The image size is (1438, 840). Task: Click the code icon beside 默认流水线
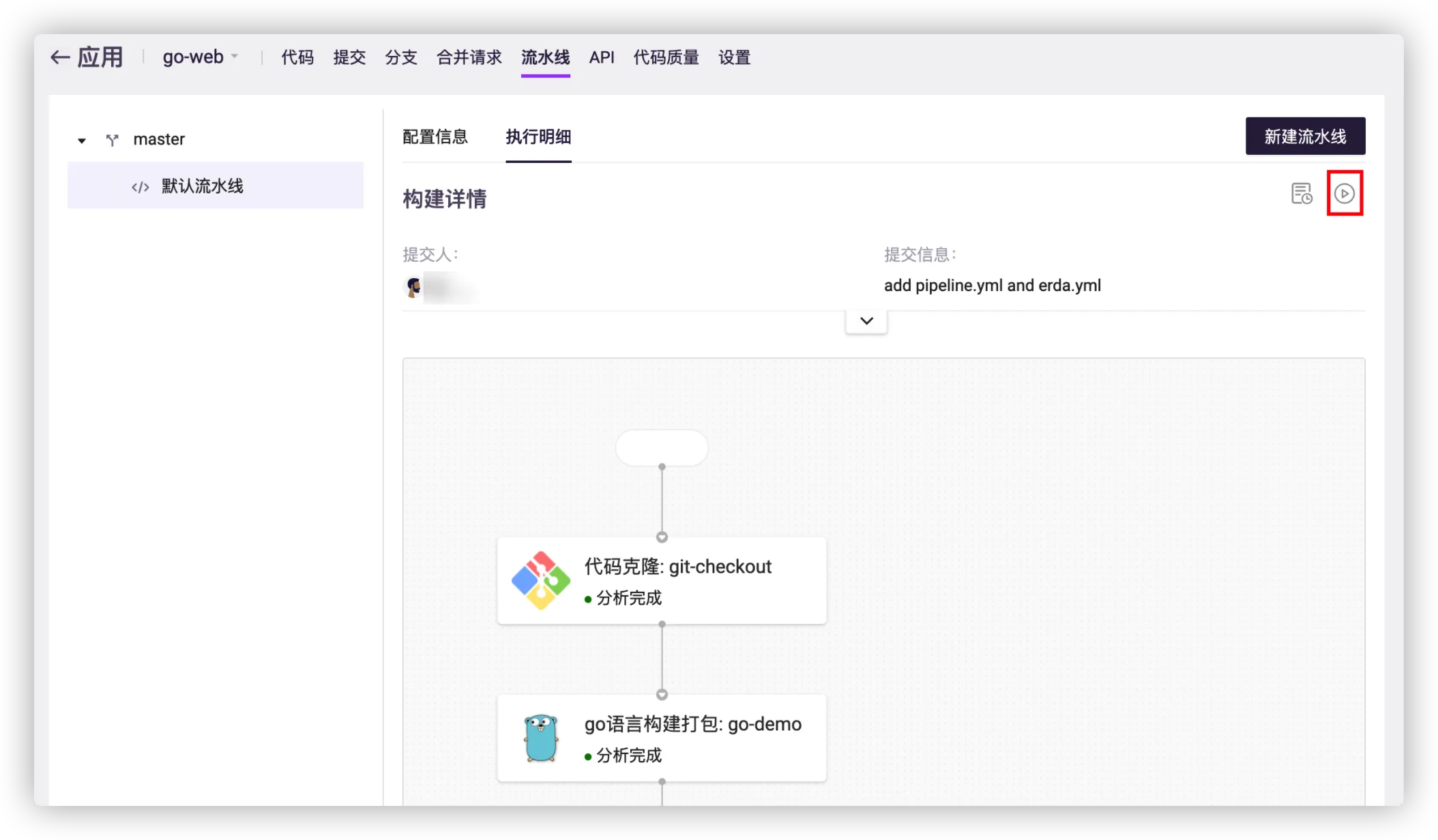coord(141,187)
